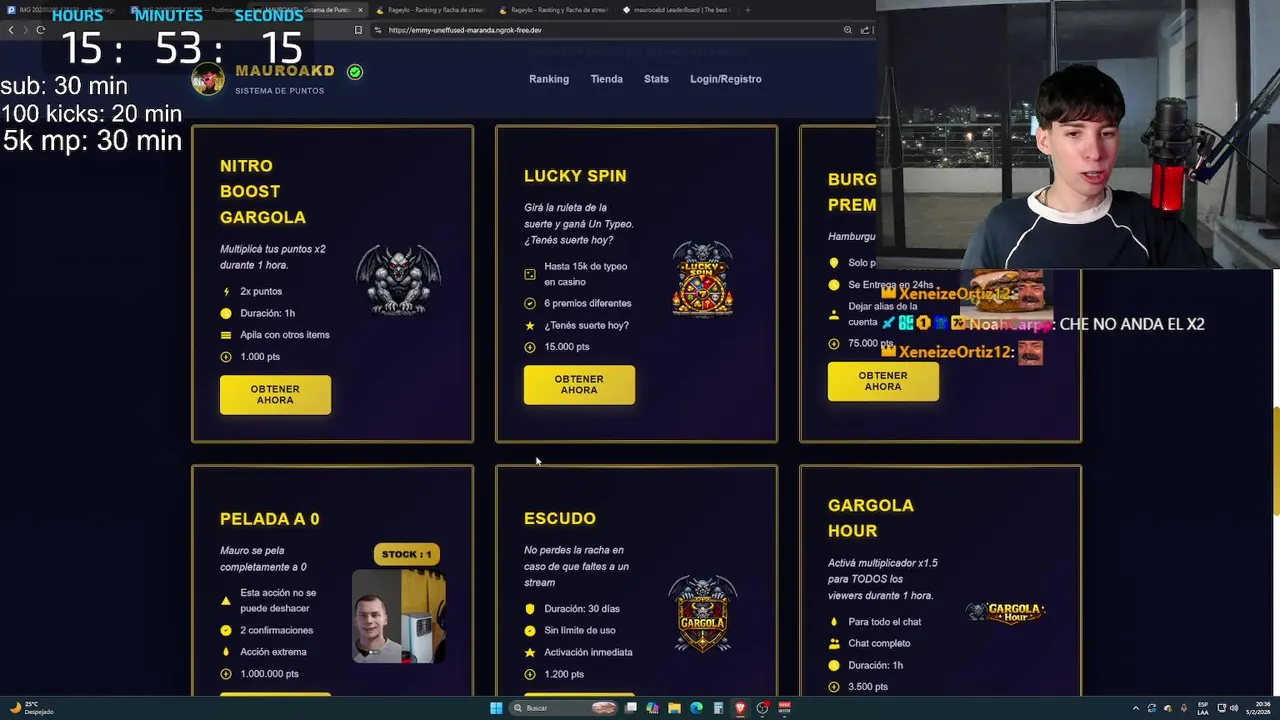This screenshot has height=720, width=1280.
Task: Click the green verified badge beside MAUROAKD
Action: pyautogui.click(x=355, y=72)
